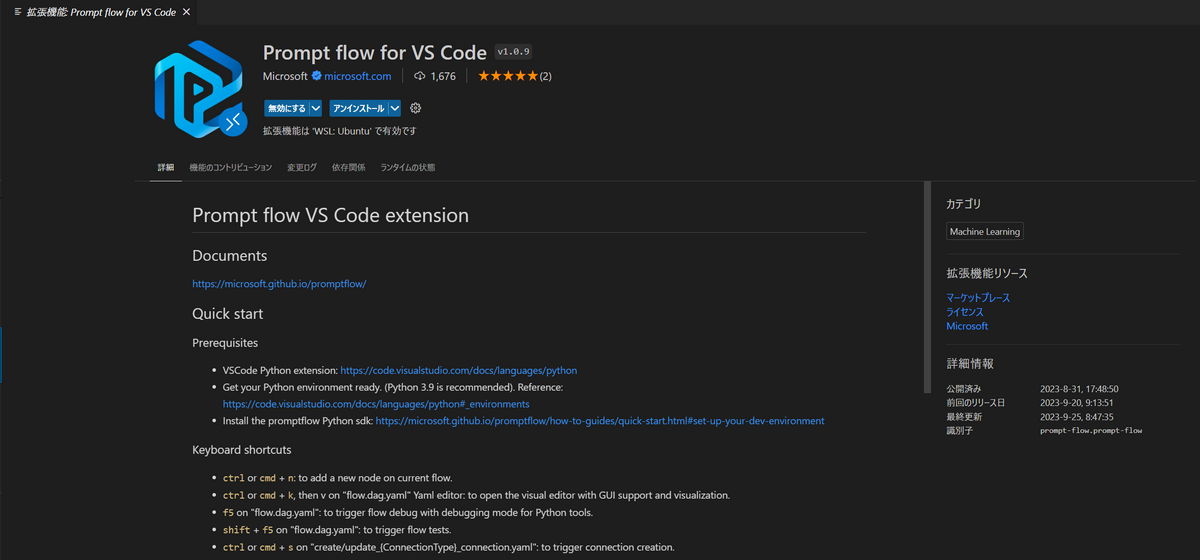Viewport: 1200px width, 560px height.
Task: Click the 1,676 install count
Action: point(443,76)
